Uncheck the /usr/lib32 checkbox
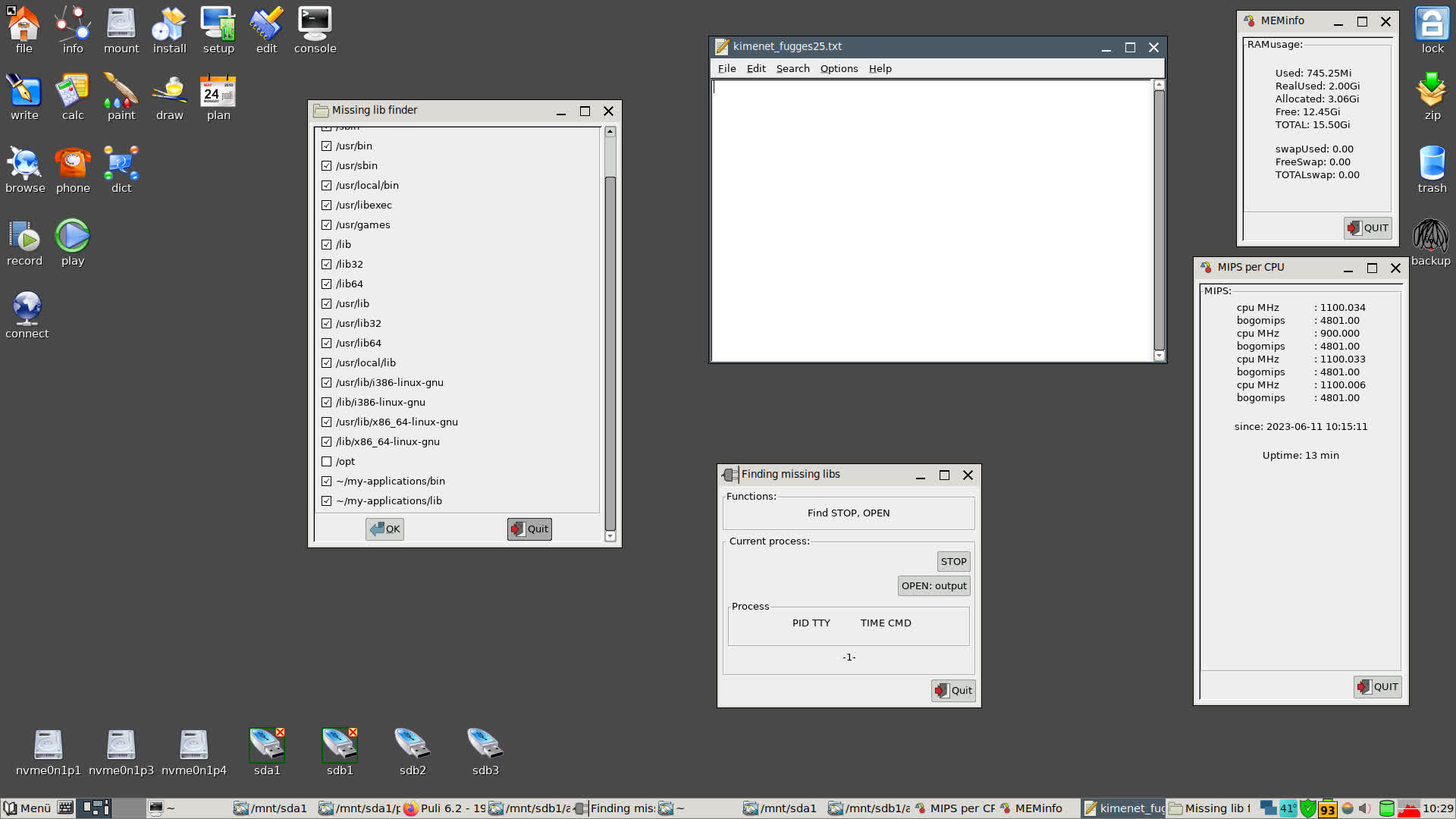Image resolution: width=1456 pixels, height=819 pixels. click(x=326, y=323)
